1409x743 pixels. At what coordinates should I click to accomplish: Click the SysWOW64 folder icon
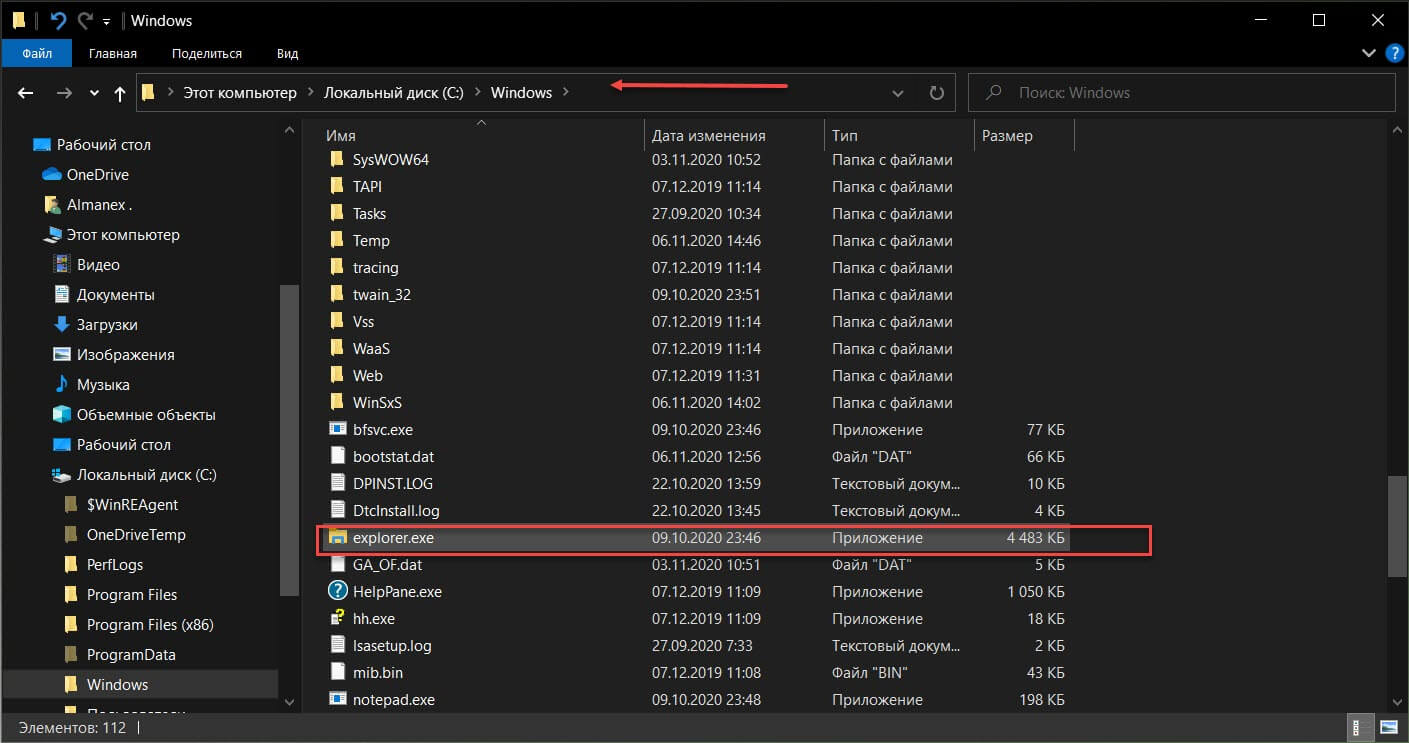click(x=336, y=160)
